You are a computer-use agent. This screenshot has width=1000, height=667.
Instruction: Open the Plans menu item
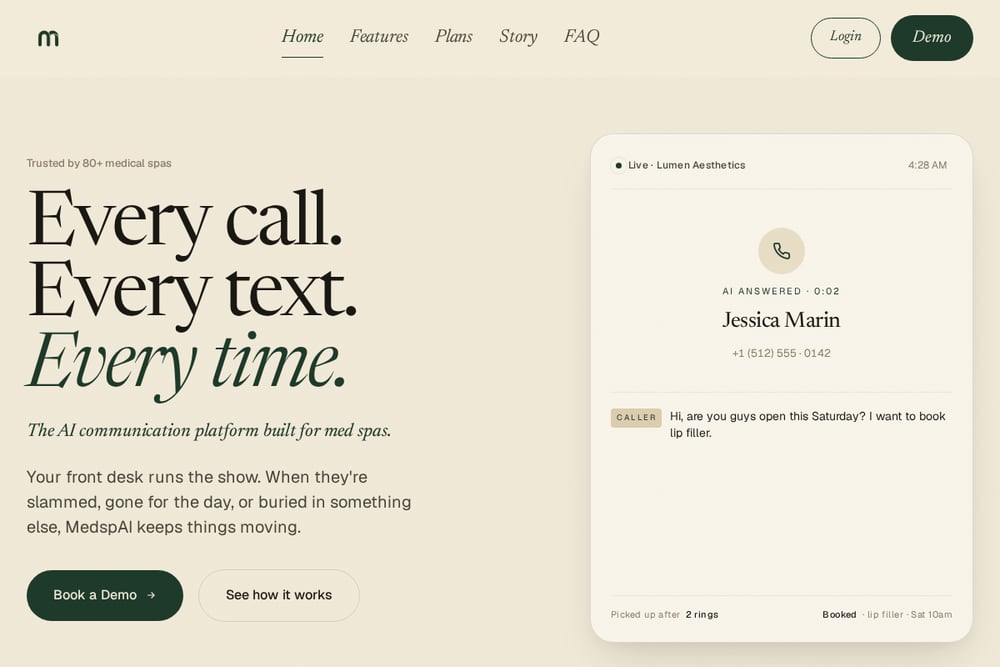(453, 36)
